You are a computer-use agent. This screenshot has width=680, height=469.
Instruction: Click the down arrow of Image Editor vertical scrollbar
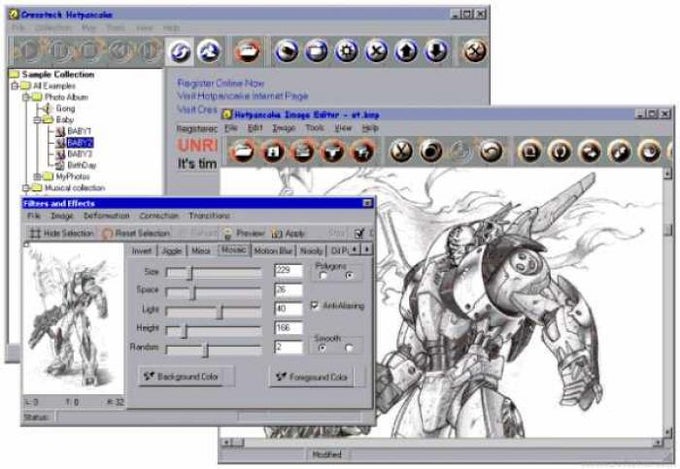[667, 432]
